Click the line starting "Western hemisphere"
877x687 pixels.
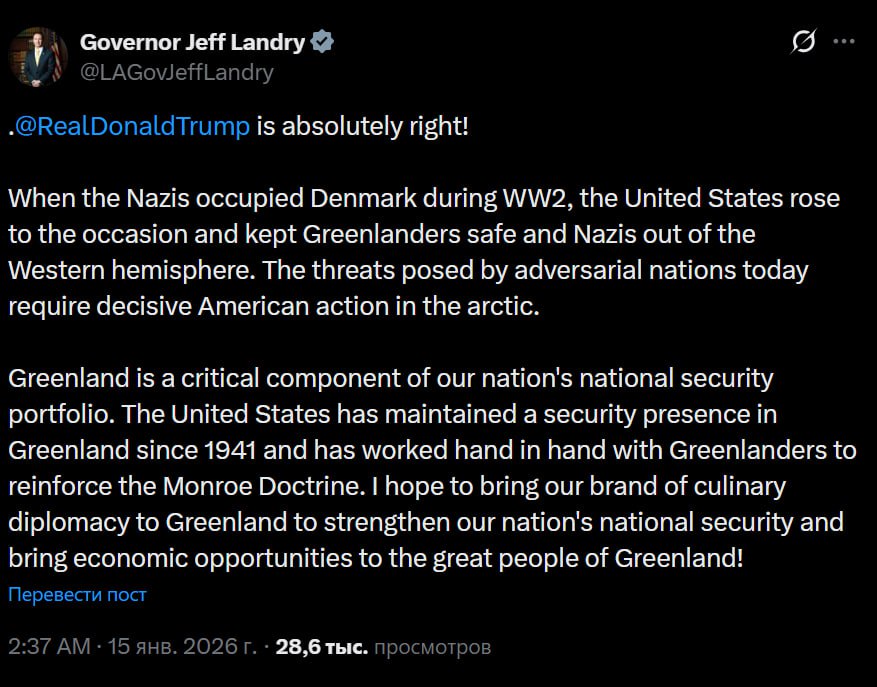coord(407,270)
